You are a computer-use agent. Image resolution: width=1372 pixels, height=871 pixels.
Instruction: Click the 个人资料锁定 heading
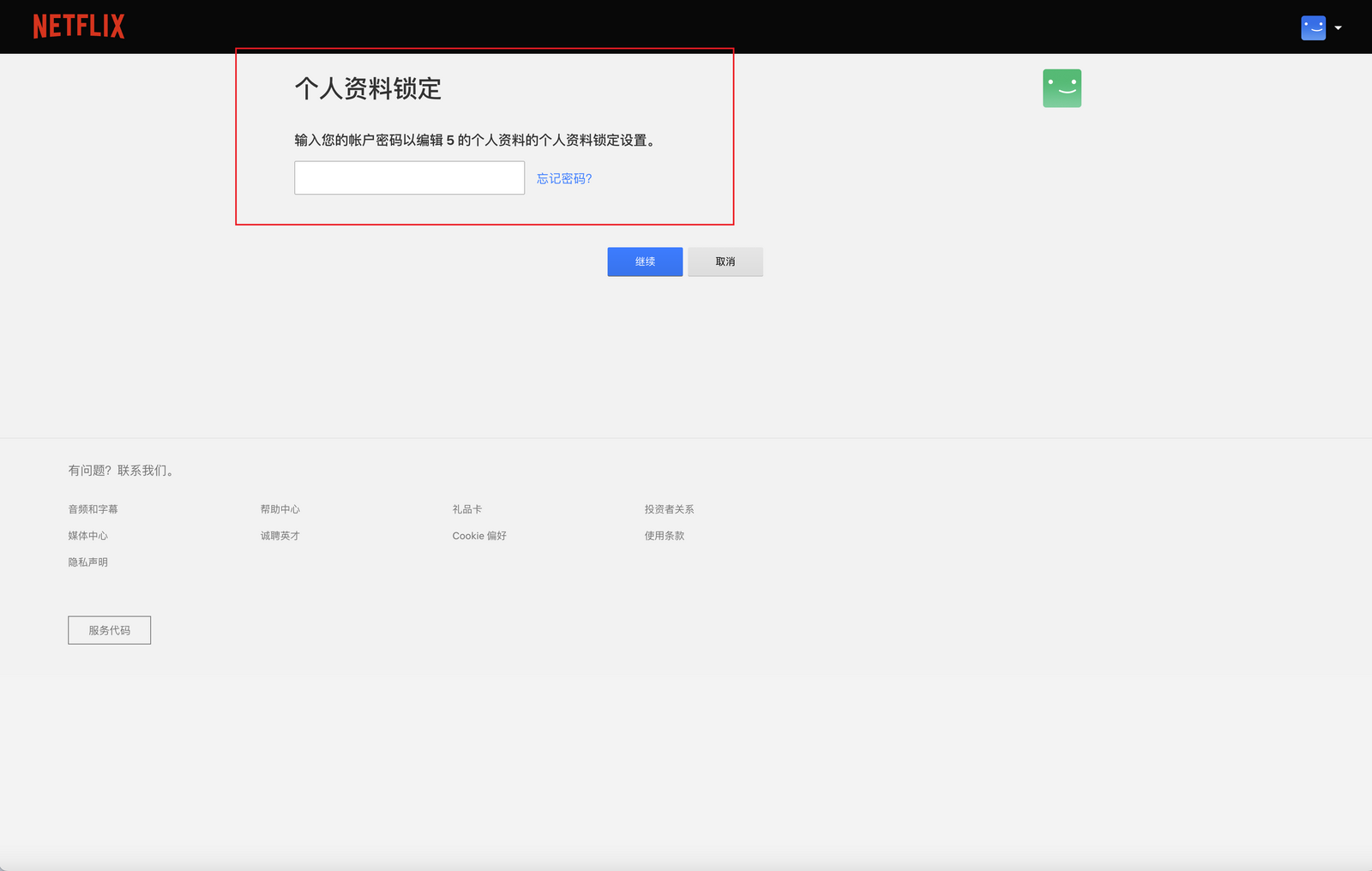tap(368, 88)
